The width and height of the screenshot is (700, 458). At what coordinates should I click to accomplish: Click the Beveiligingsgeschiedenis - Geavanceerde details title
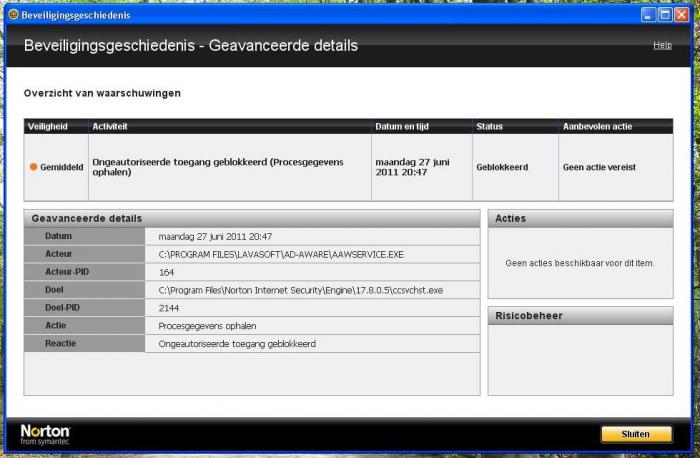pos(191,46)
